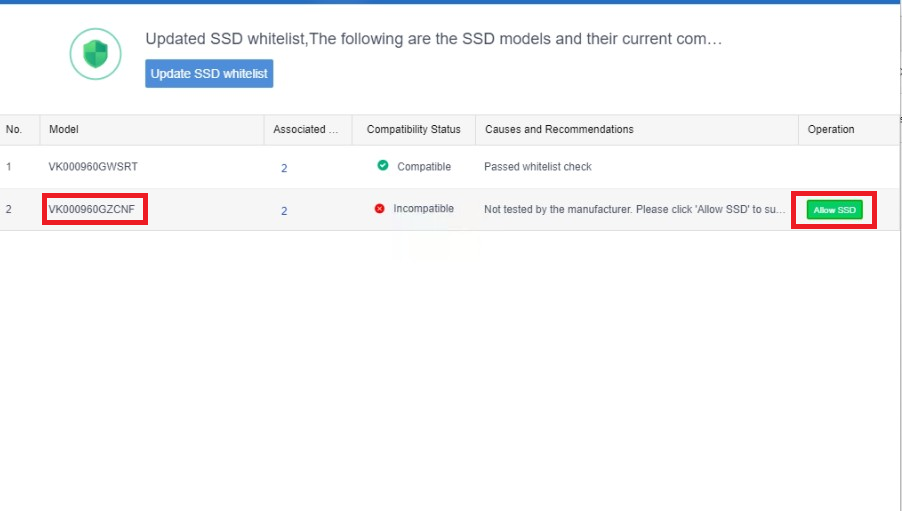Click the No. column header
The width and height of the screenshot is (902, 511).
tap(14, 129)
